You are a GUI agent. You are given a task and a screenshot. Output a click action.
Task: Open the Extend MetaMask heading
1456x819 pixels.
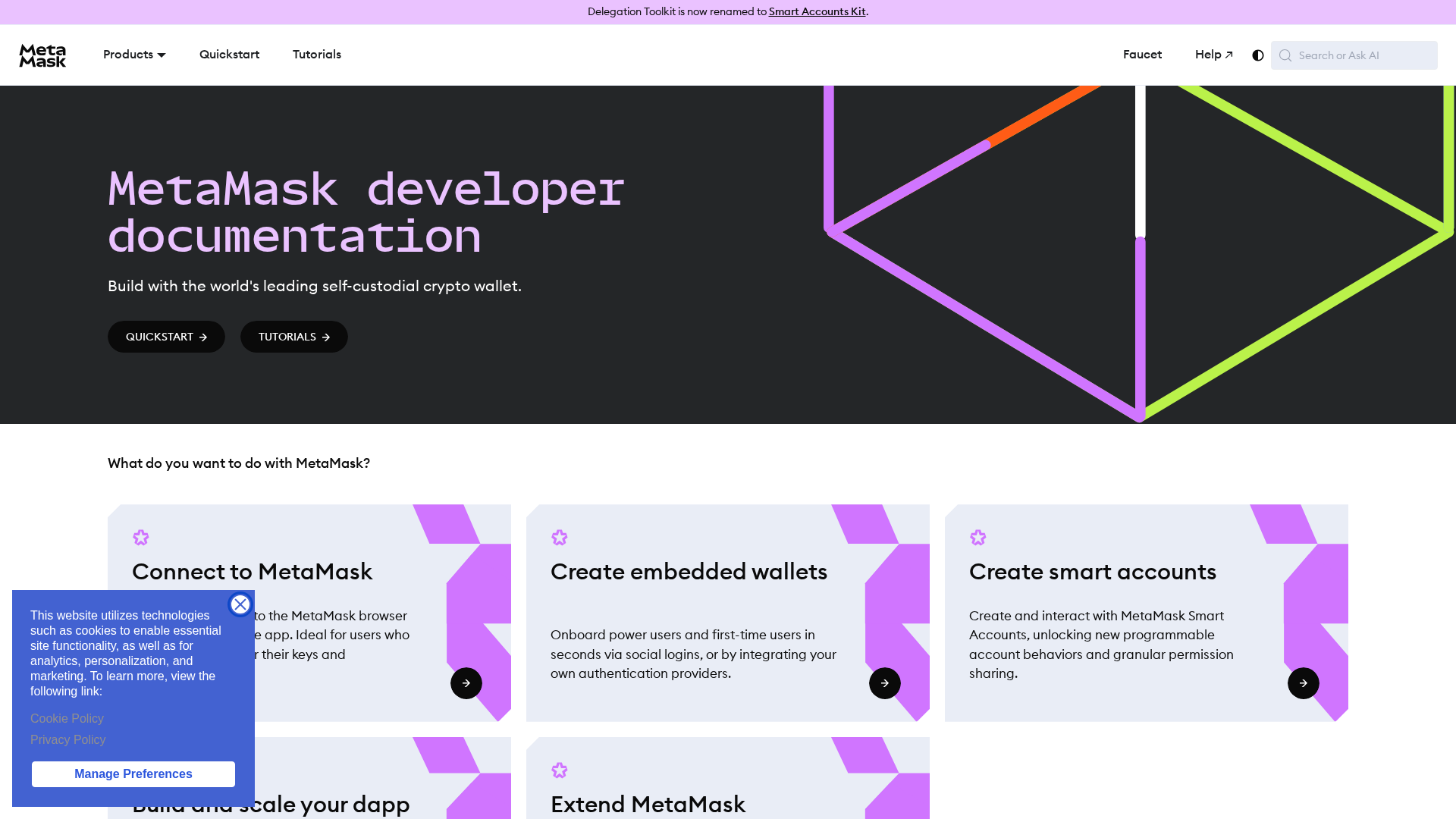pyautogui.click(x=648, y=805)
